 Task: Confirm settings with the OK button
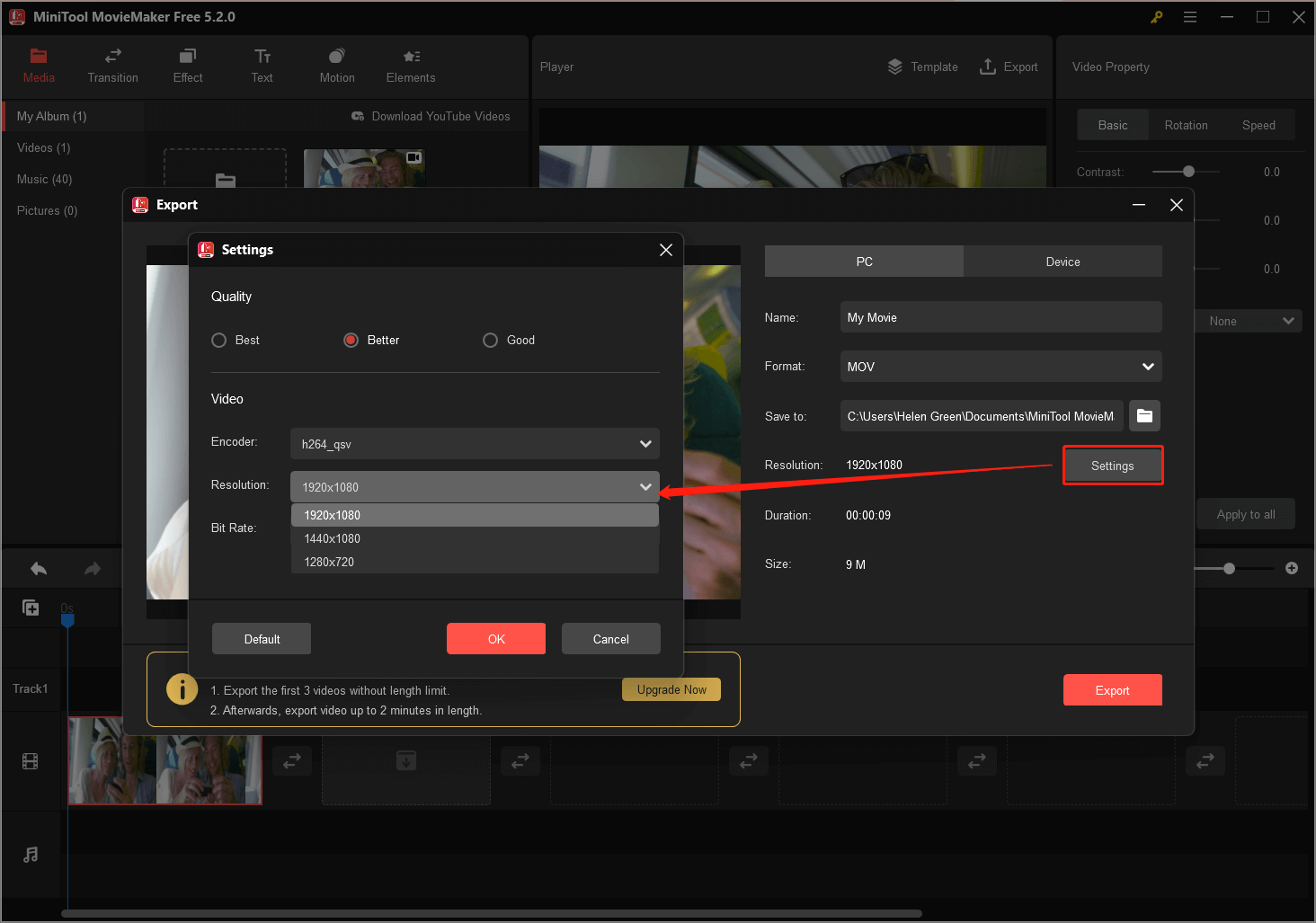(495, 638)
